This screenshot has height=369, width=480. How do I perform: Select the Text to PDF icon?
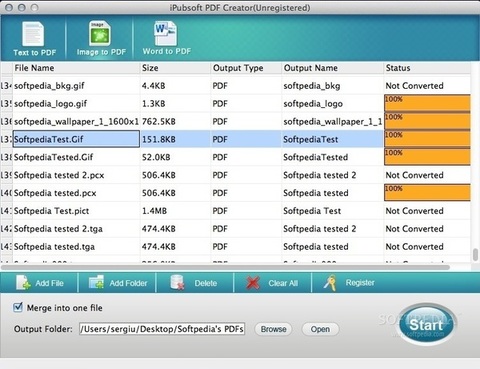click(x=33, y=34)
